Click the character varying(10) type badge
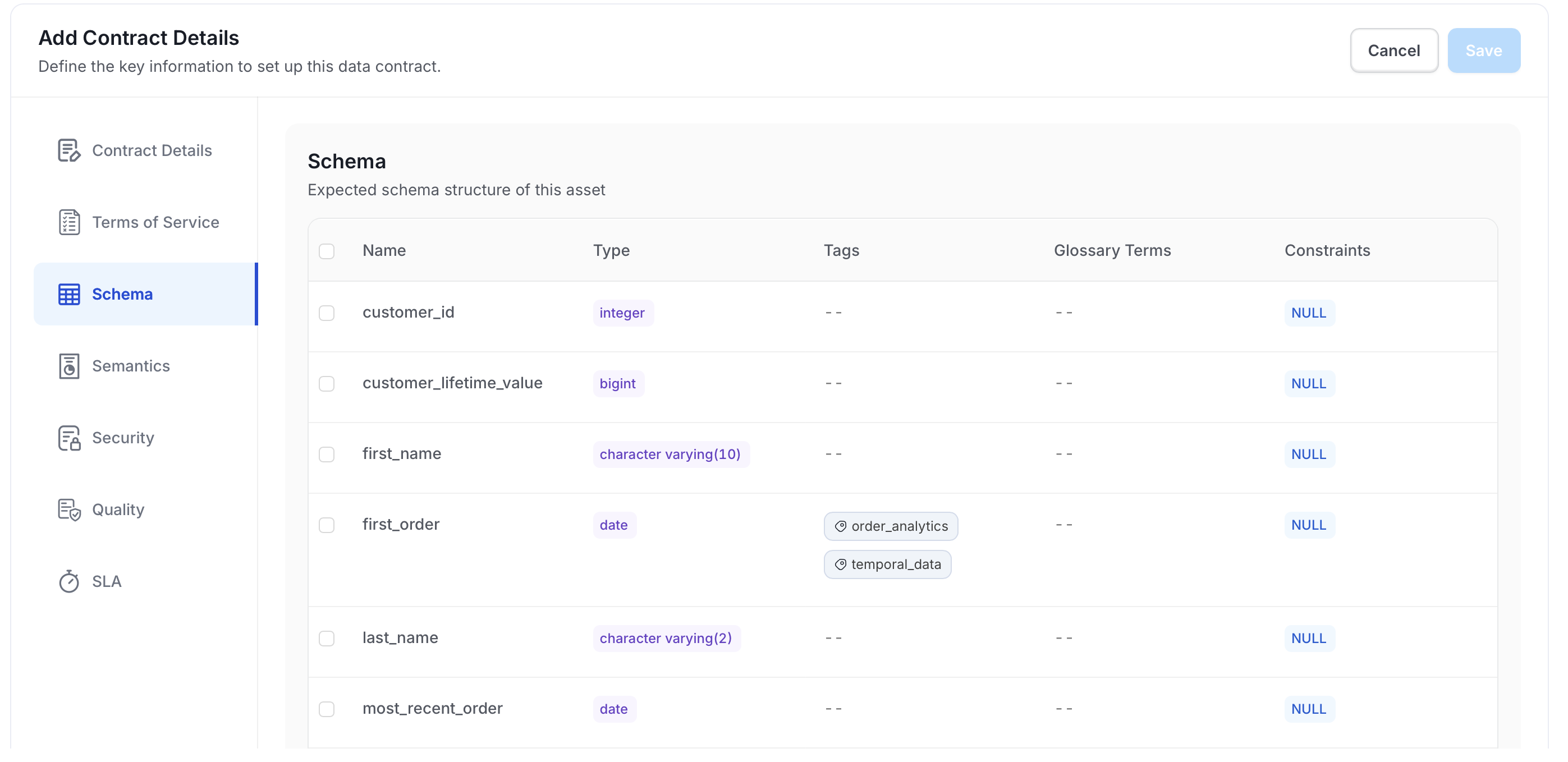The width and height of the screenshot is (1568, 762). (670, 454)
